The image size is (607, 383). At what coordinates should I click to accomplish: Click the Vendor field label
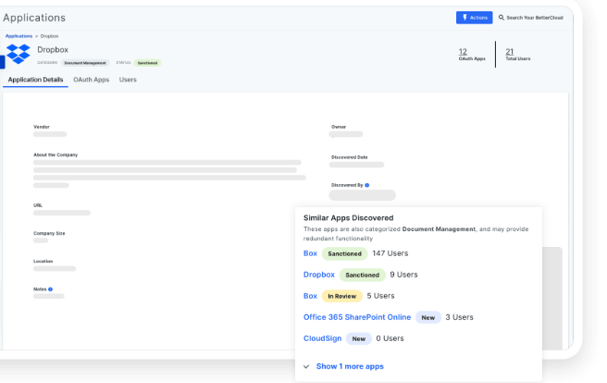[41, 127]
